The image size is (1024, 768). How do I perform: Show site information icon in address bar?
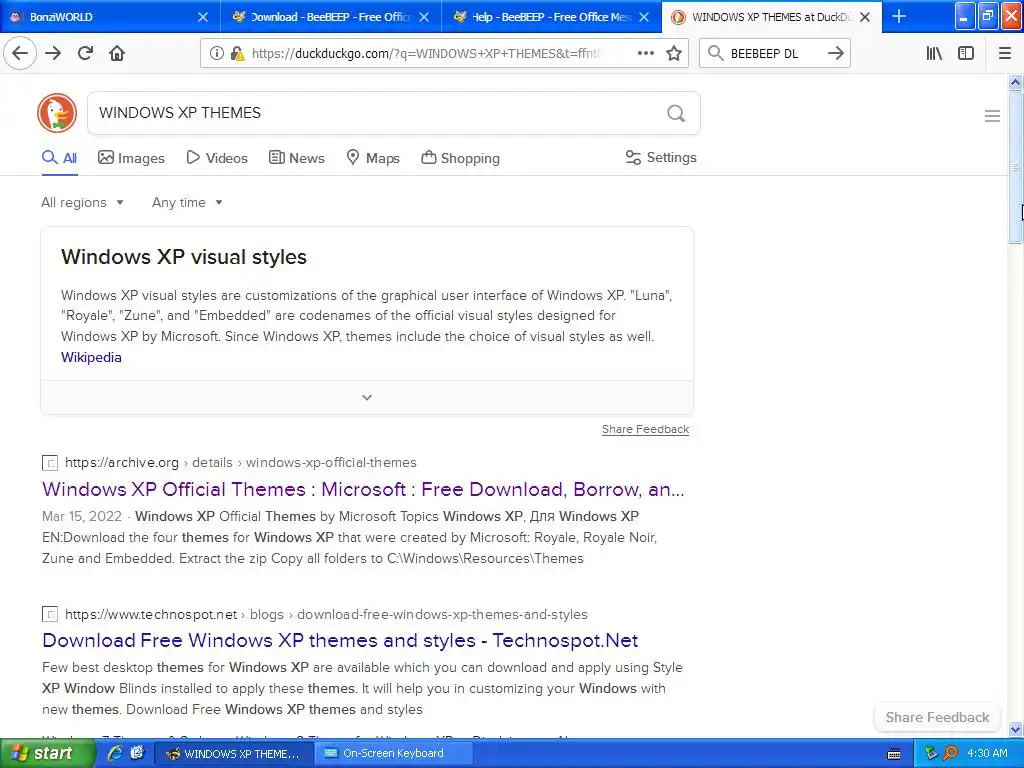click(x=217, y=54)
